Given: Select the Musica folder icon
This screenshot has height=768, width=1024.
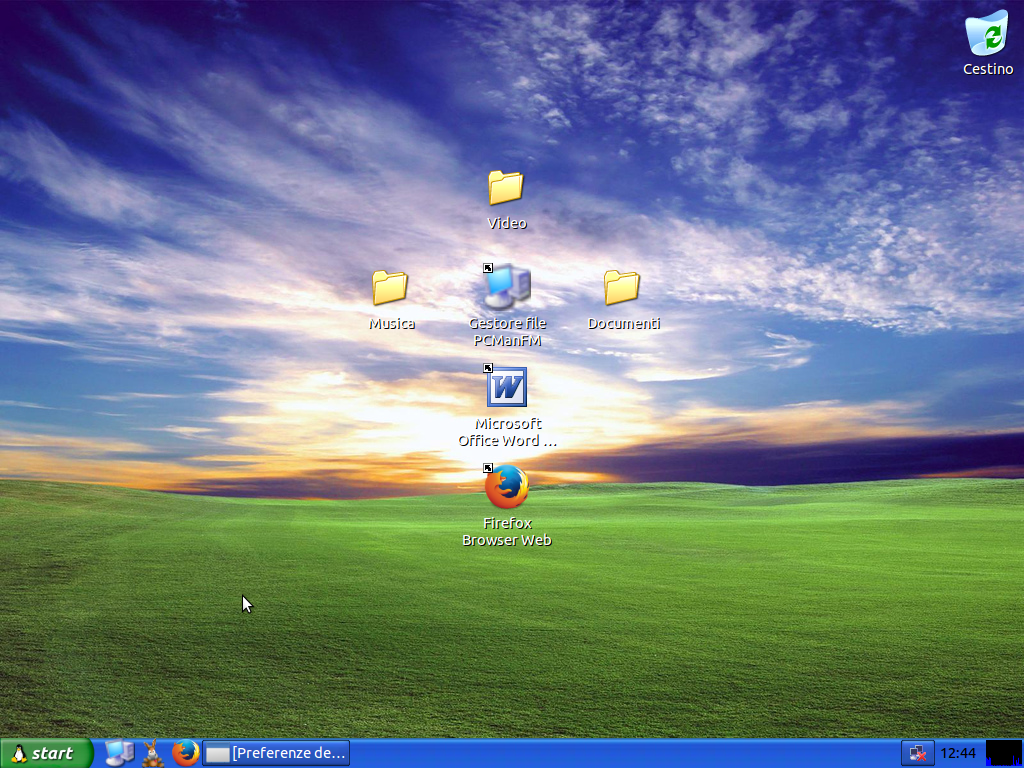Looking at the screenshot, I should click(390, 288).
